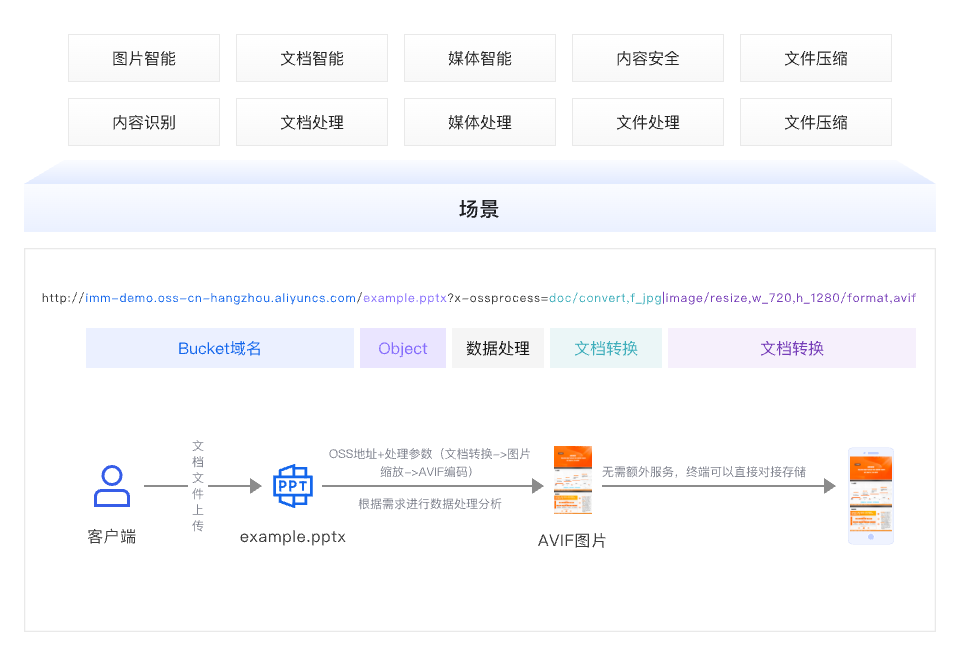Open the 内容安全 capability card

tap(647, 58)
